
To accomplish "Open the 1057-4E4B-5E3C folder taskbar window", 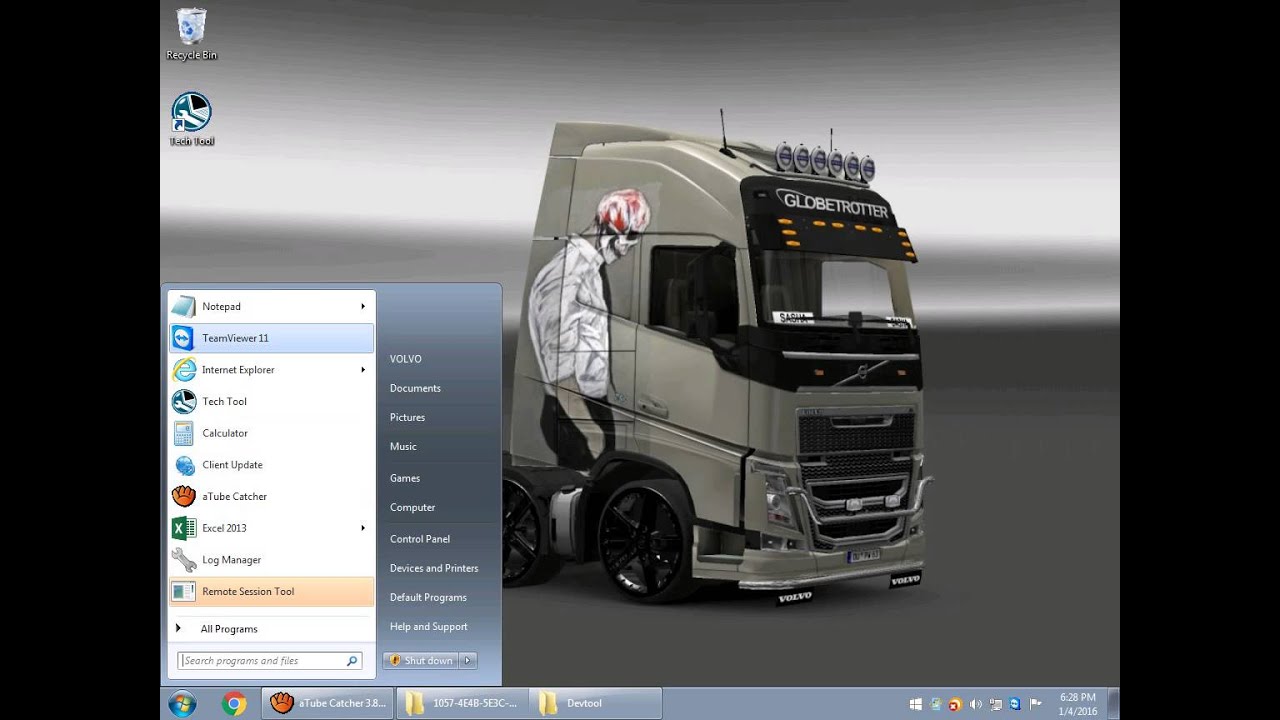I will point(463,703).
